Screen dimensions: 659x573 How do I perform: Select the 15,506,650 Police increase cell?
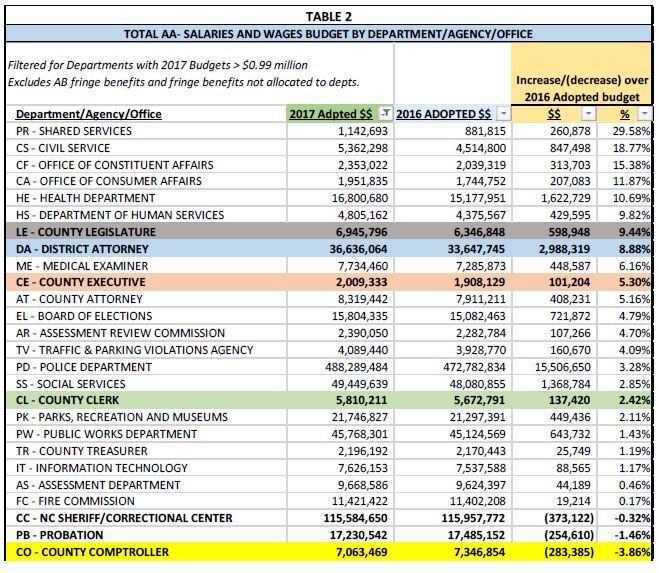click(x=554, y=367)
